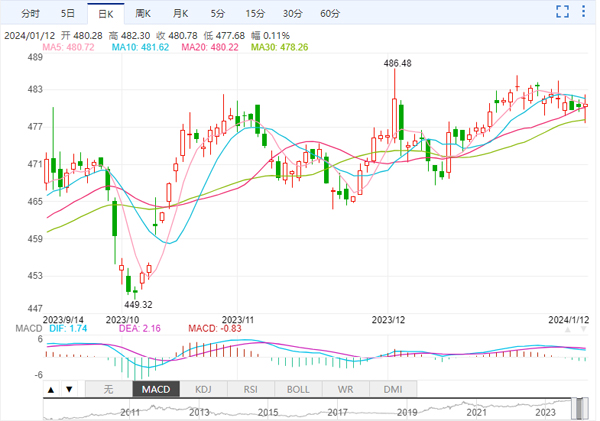Screen dimensions: 600x421
Task: Click the gray up triangle above MACD panel
Action: 568,330
